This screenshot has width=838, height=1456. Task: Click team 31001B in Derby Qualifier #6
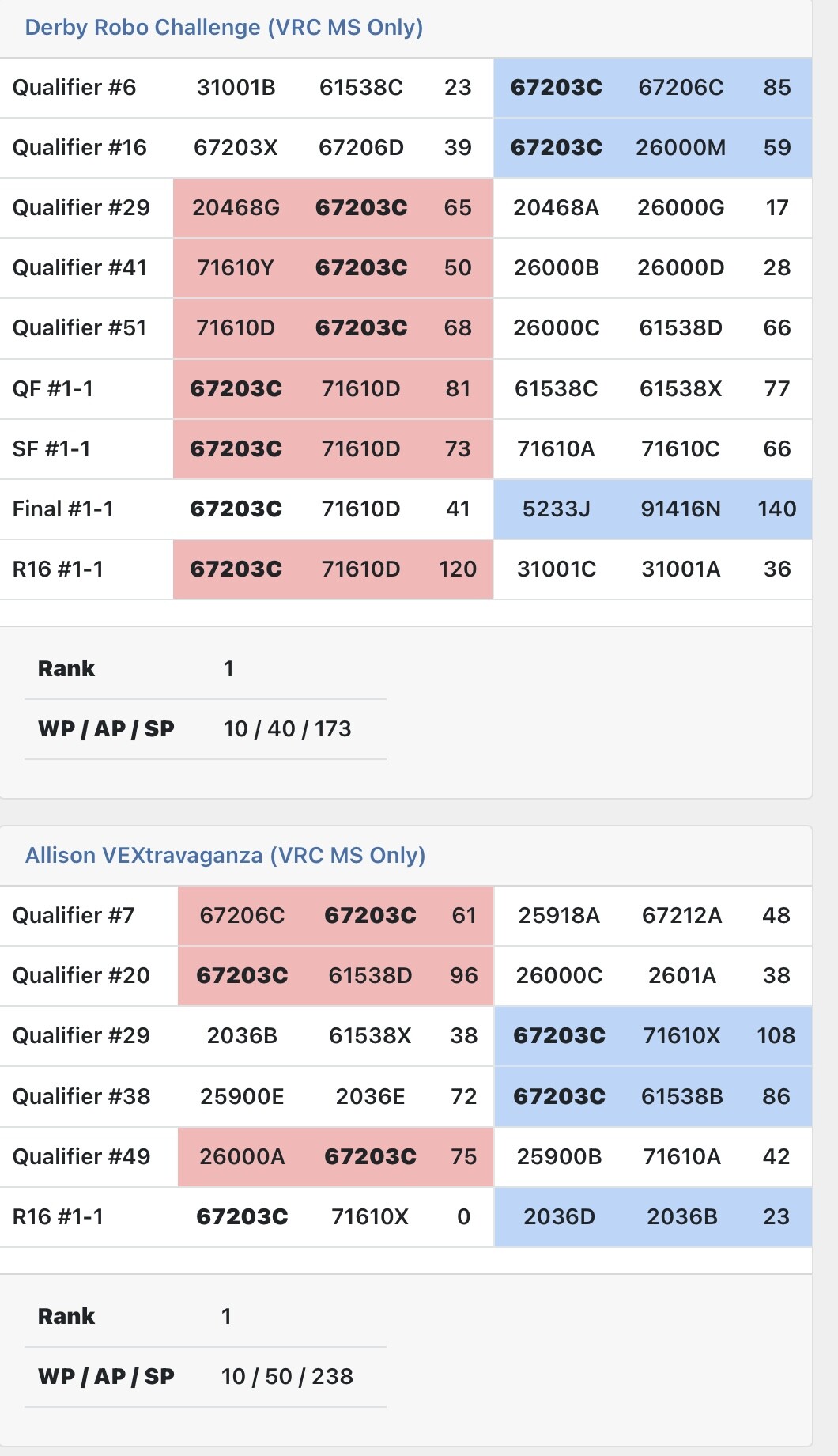point(236,88)
